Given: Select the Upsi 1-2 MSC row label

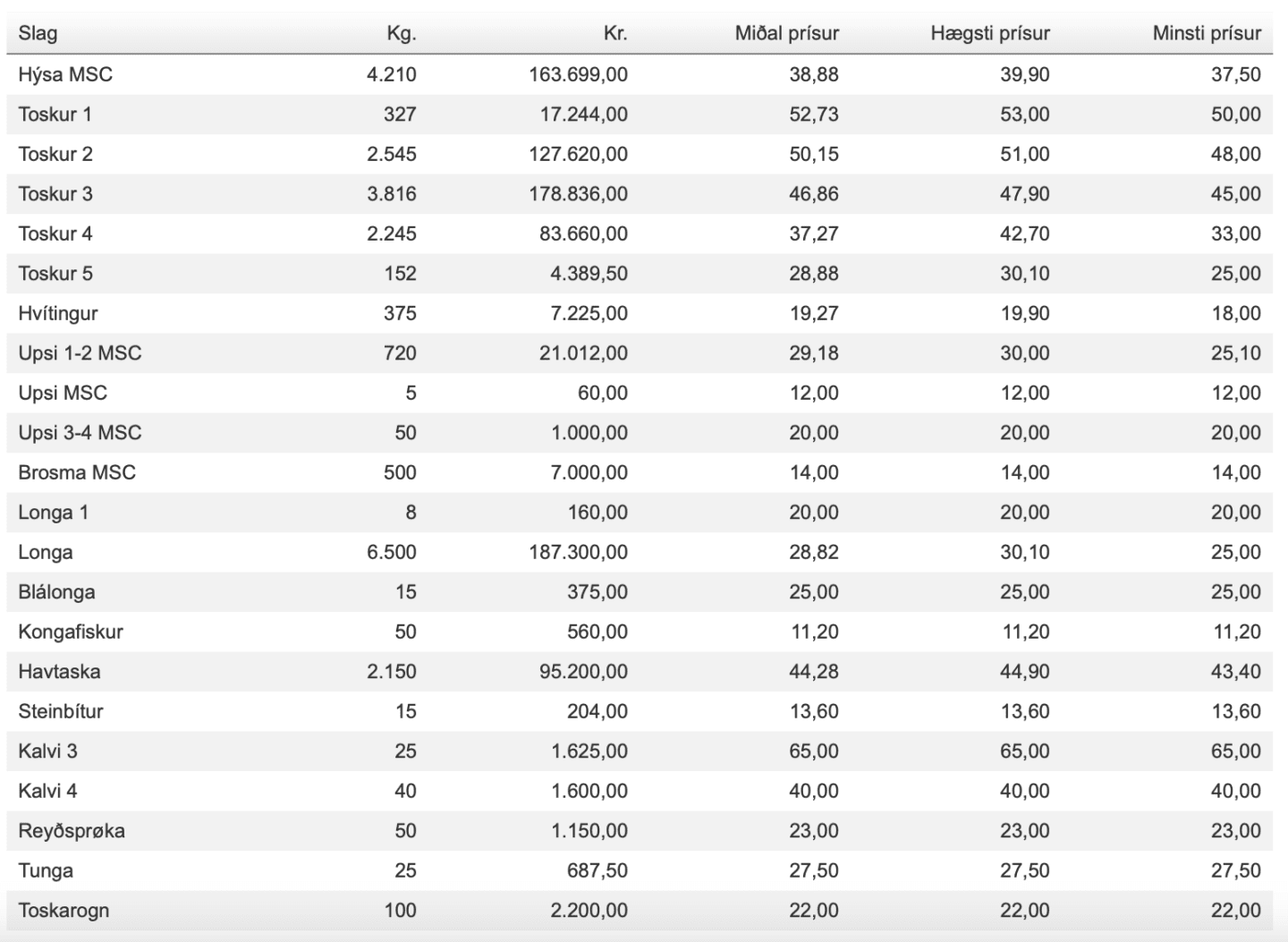Looking at the screenshot, I should pyautogui.click(x=80, y=353).
